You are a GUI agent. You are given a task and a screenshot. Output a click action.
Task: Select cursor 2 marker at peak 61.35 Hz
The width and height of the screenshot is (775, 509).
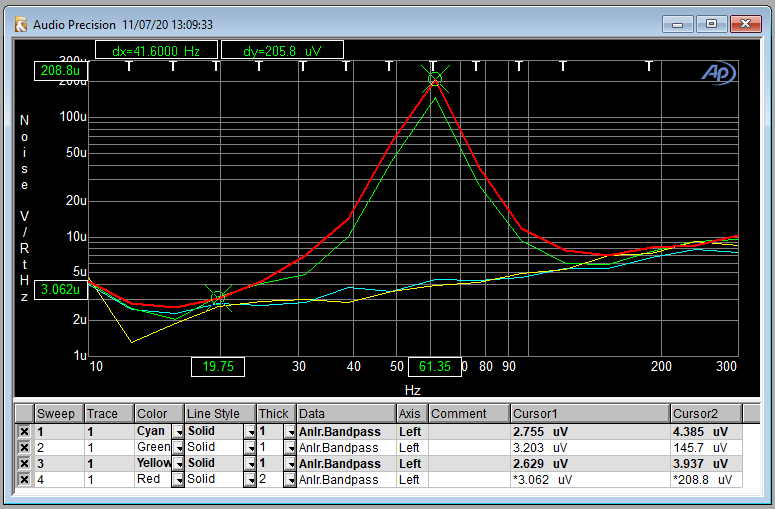click(435, 79)
